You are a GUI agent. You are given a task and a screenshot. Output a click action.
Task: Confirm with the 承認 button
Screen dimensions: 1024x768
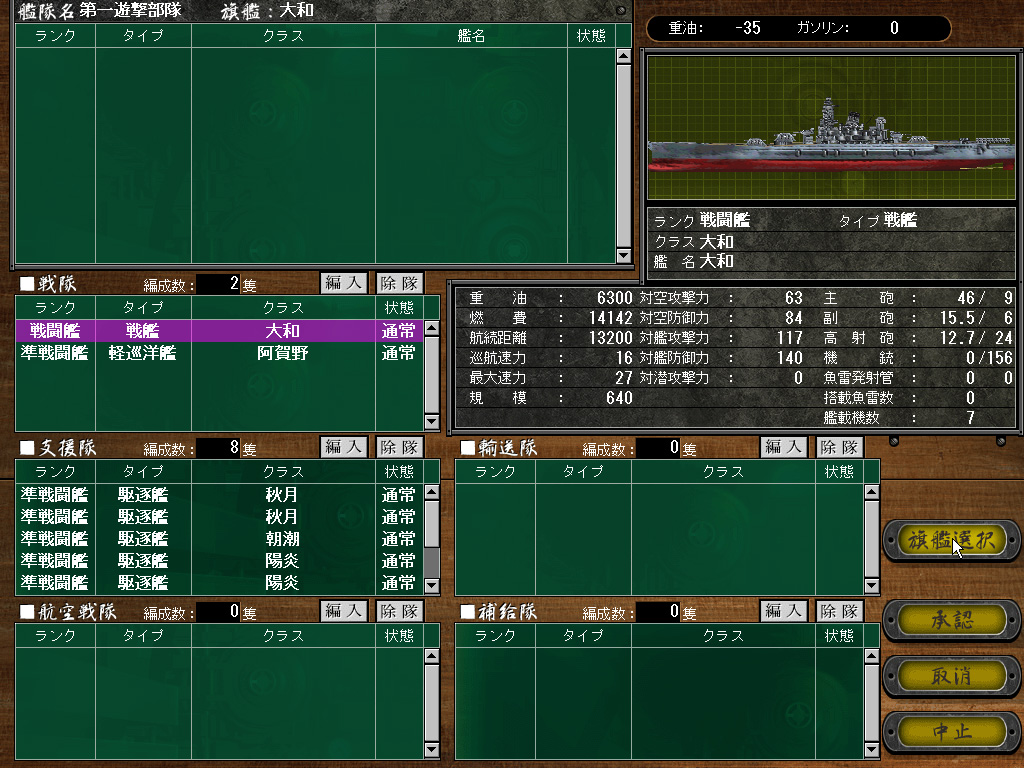[951, 620]
